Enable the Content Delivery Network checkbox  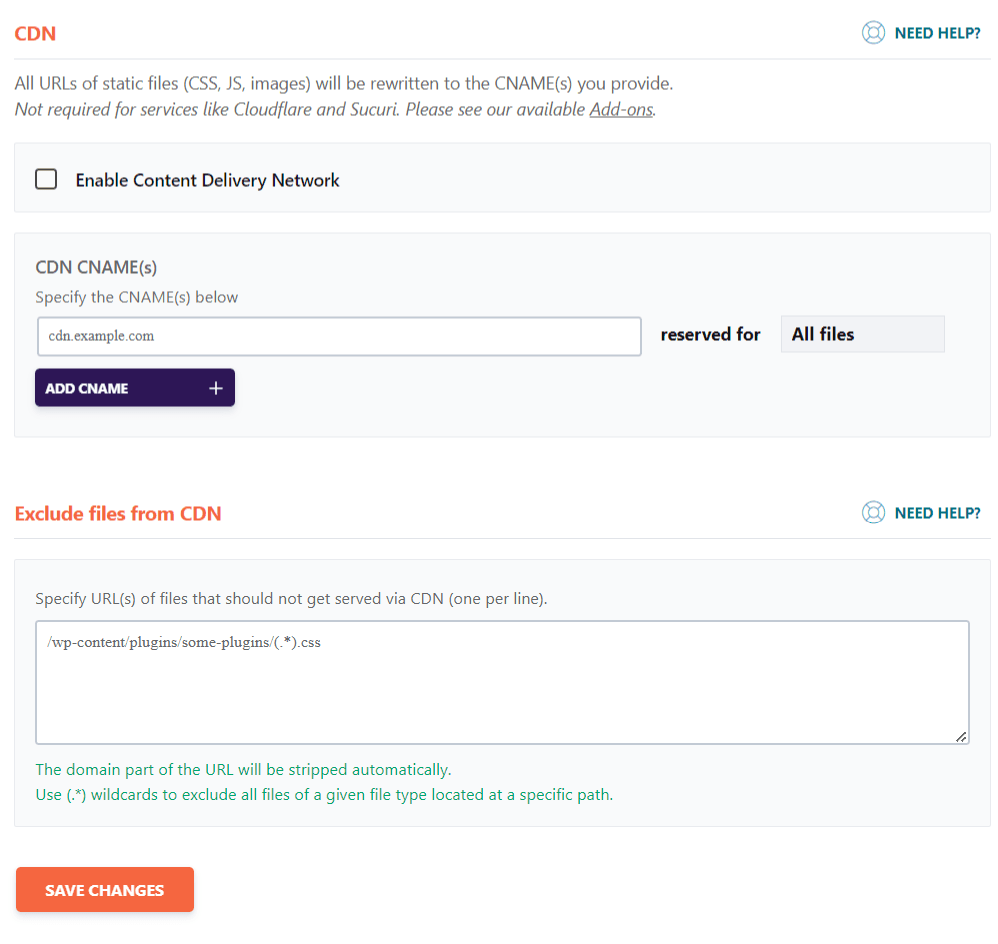[x=46, y=179]
